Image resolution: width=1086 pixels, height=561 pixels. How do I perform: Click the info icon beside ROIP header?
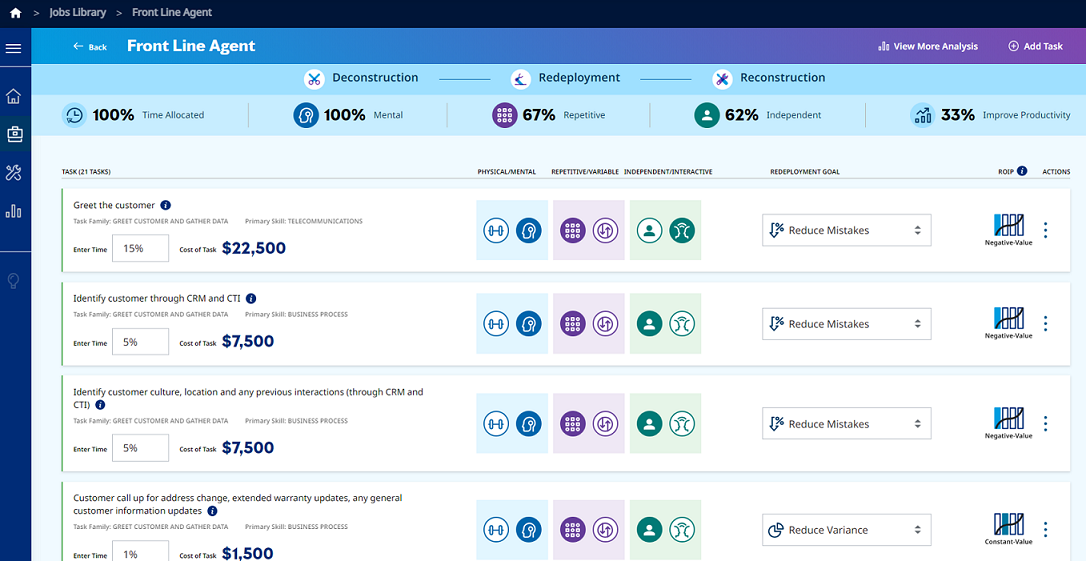coord(1022,171)
